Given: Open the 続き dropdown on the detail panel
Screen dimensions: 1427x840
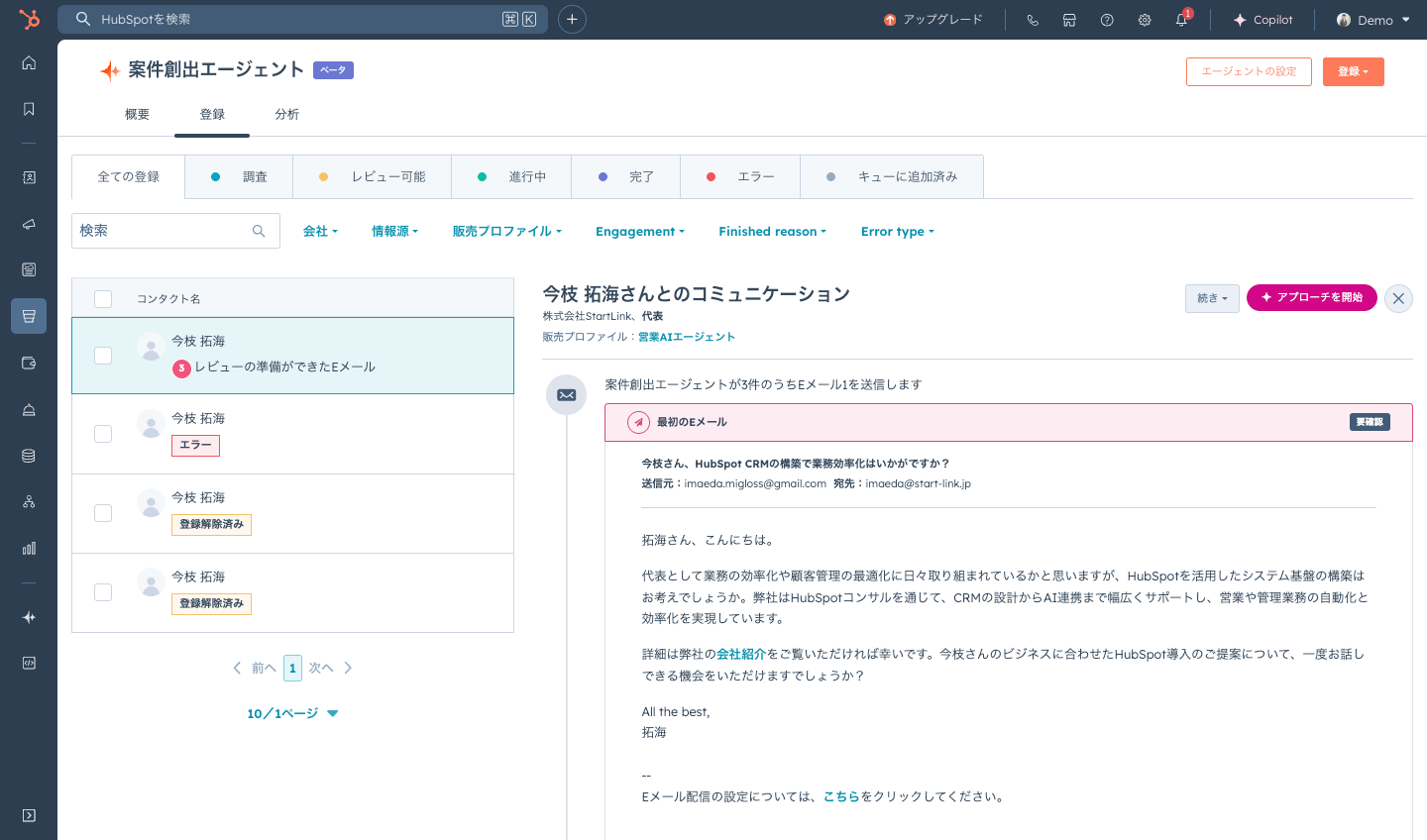Looking at the screenshot, I should click(1212, 297).
